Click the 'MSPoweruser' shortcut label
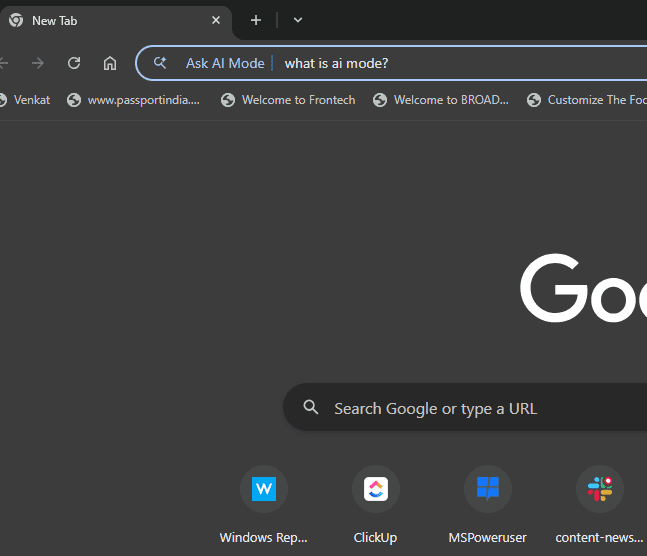 (x=488, y=537)
